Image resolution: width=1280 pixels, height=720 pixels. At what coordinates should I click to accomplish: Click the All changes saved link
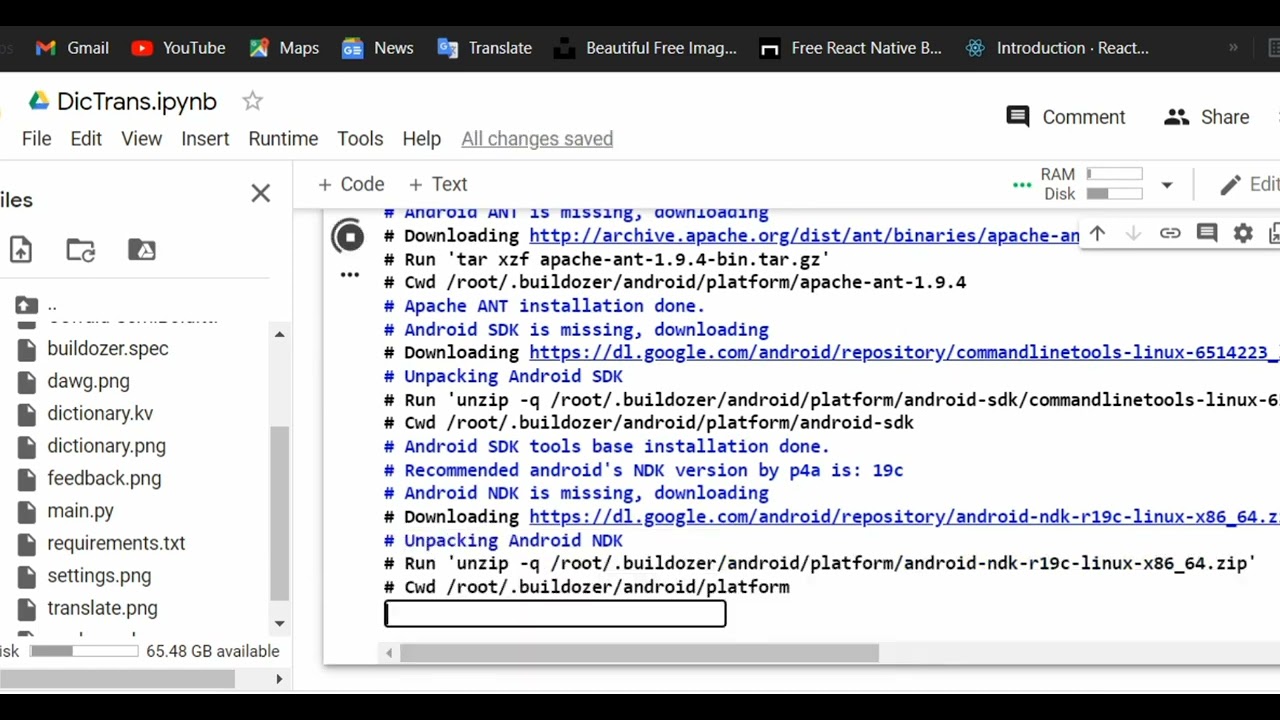[537, 139]
